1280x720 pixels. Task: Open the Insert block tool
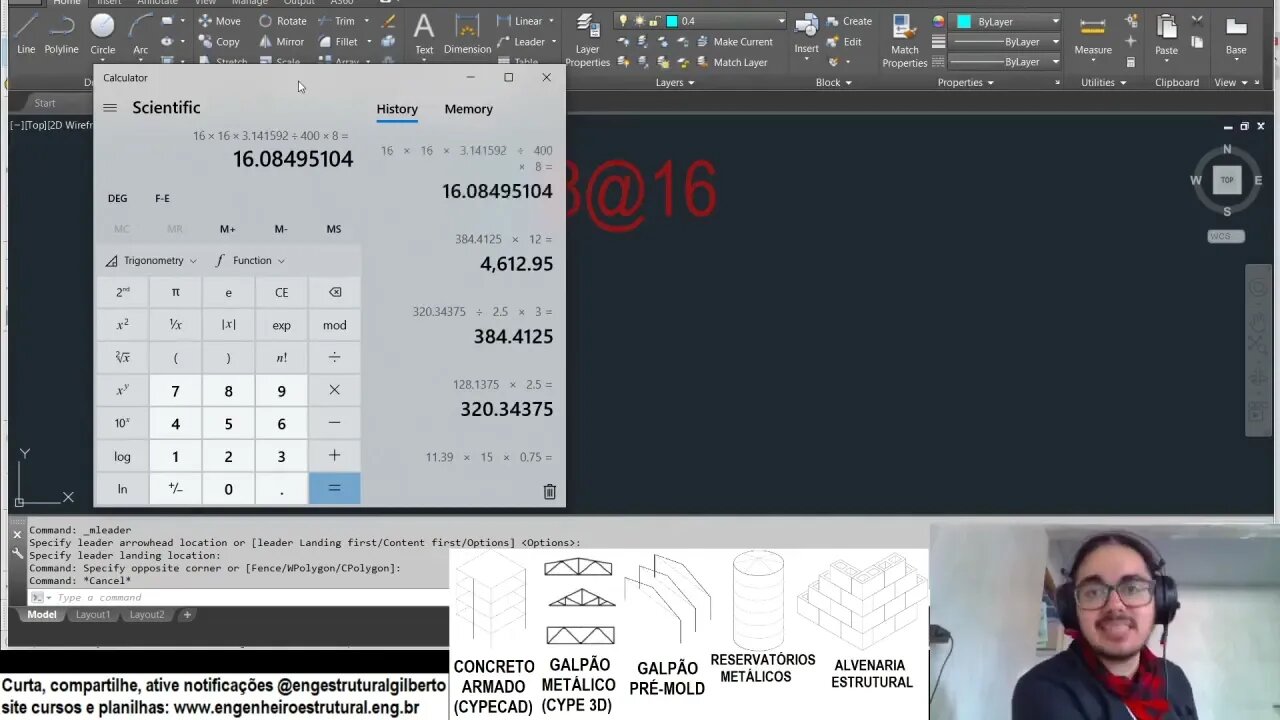[x=806, y=33]
